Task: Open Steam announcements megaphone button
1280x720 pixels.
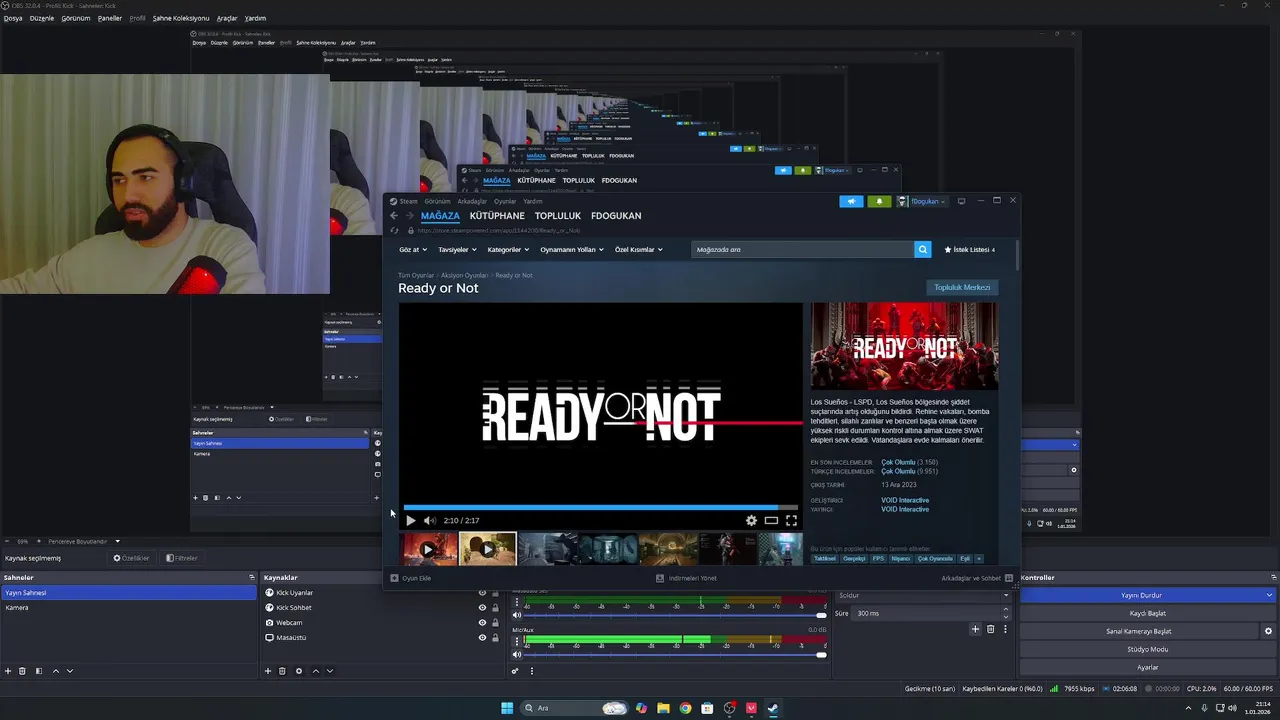Action: [x=851, y=201]
